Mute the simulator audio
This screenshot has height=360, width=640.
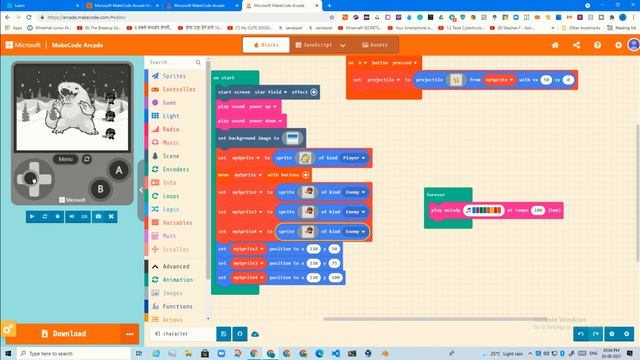coord(71,216)
